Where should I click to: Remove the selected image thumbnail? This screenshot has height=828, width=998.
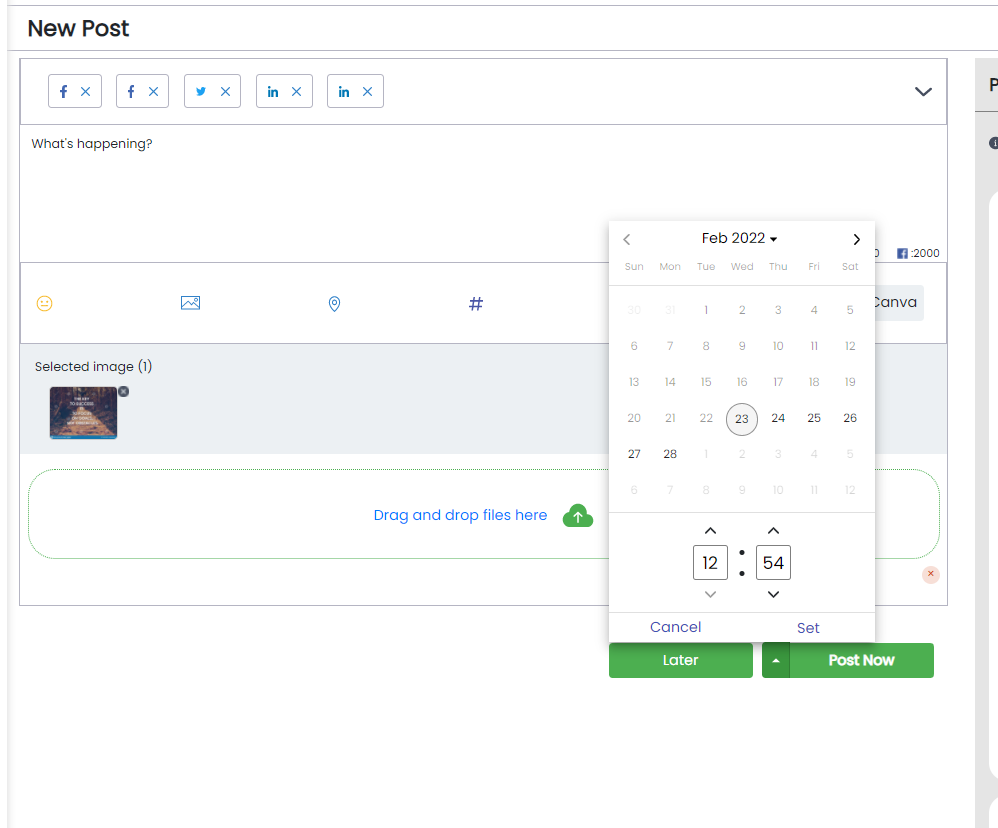coord(124,391)
